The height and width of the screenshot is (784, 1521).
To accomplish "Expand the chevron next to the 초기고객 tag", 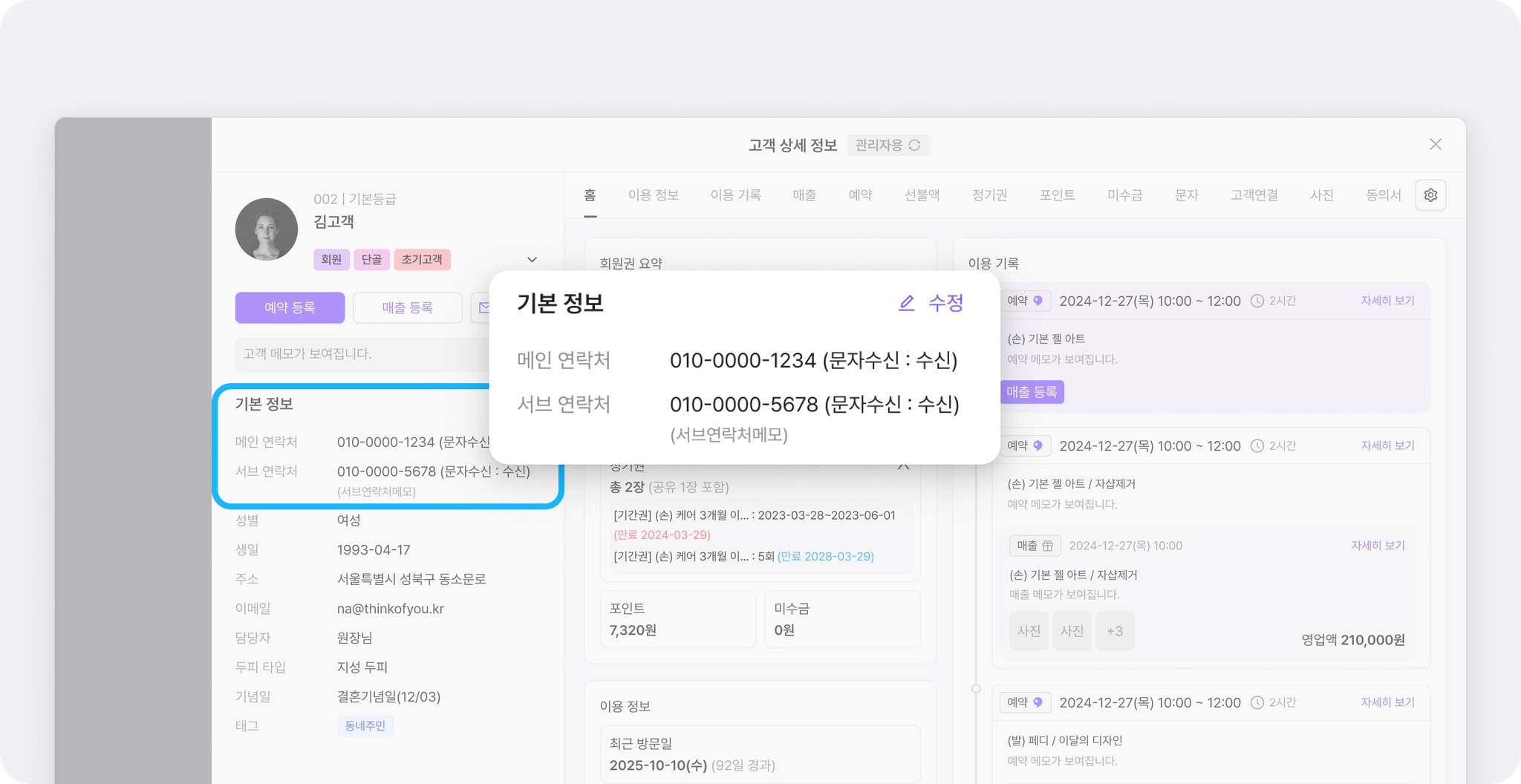I will pyautogui.click(x=532, y=260).
